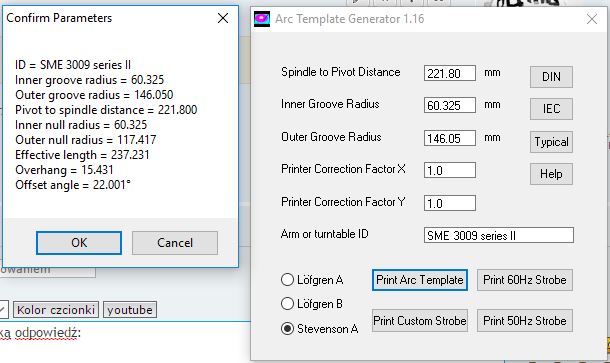Click Printer Correction Factor Y field
610x363 pixels.
coord(450,203)
